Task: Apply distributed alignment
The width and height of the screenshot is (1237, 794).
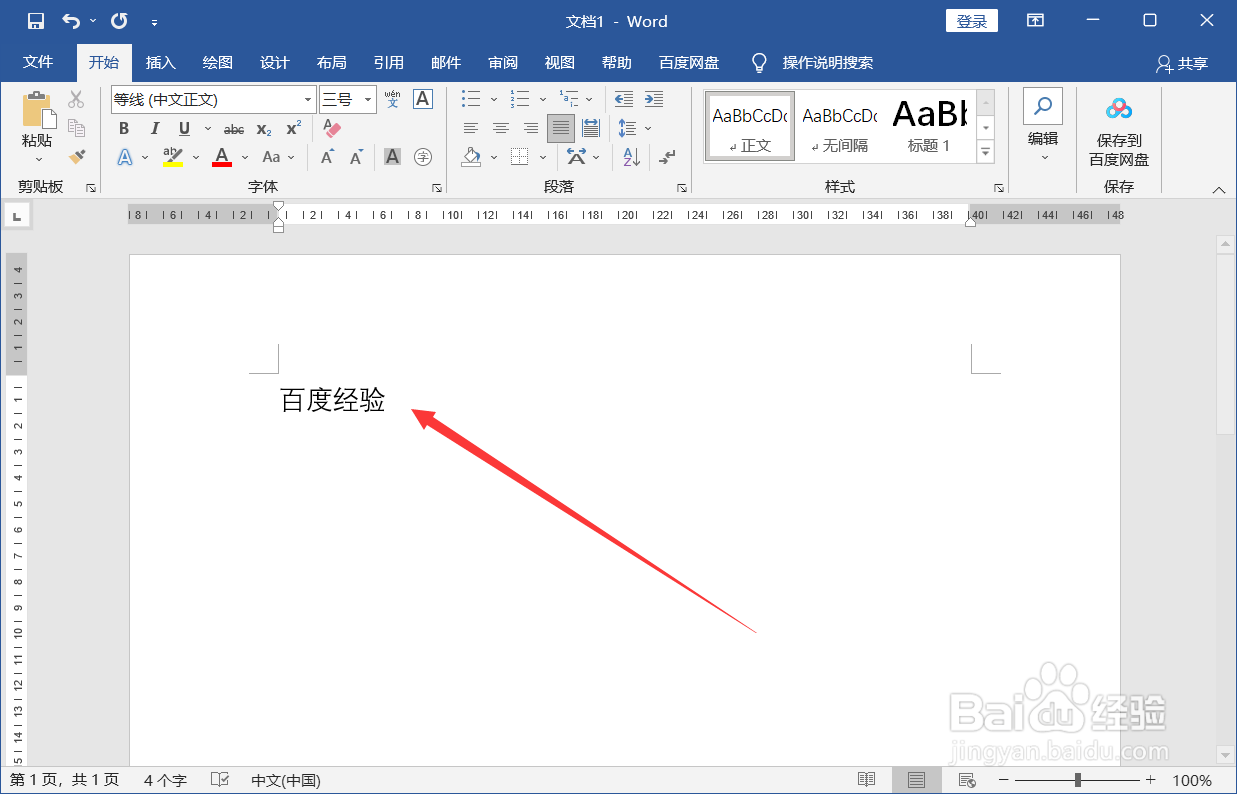Action: pos(591,128)
